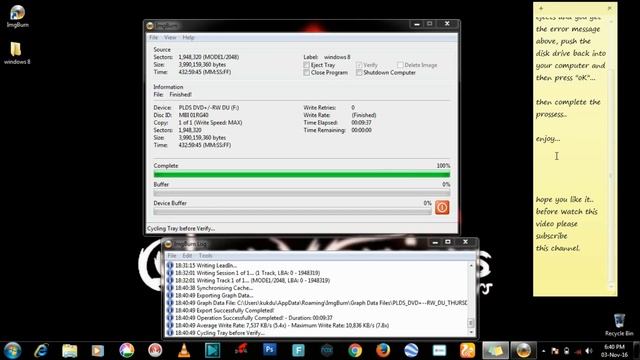Click the 'PLDS DVD+/-RW DU (F:)' device value
The image size is (640, 360).
click(x=209, y=108)
